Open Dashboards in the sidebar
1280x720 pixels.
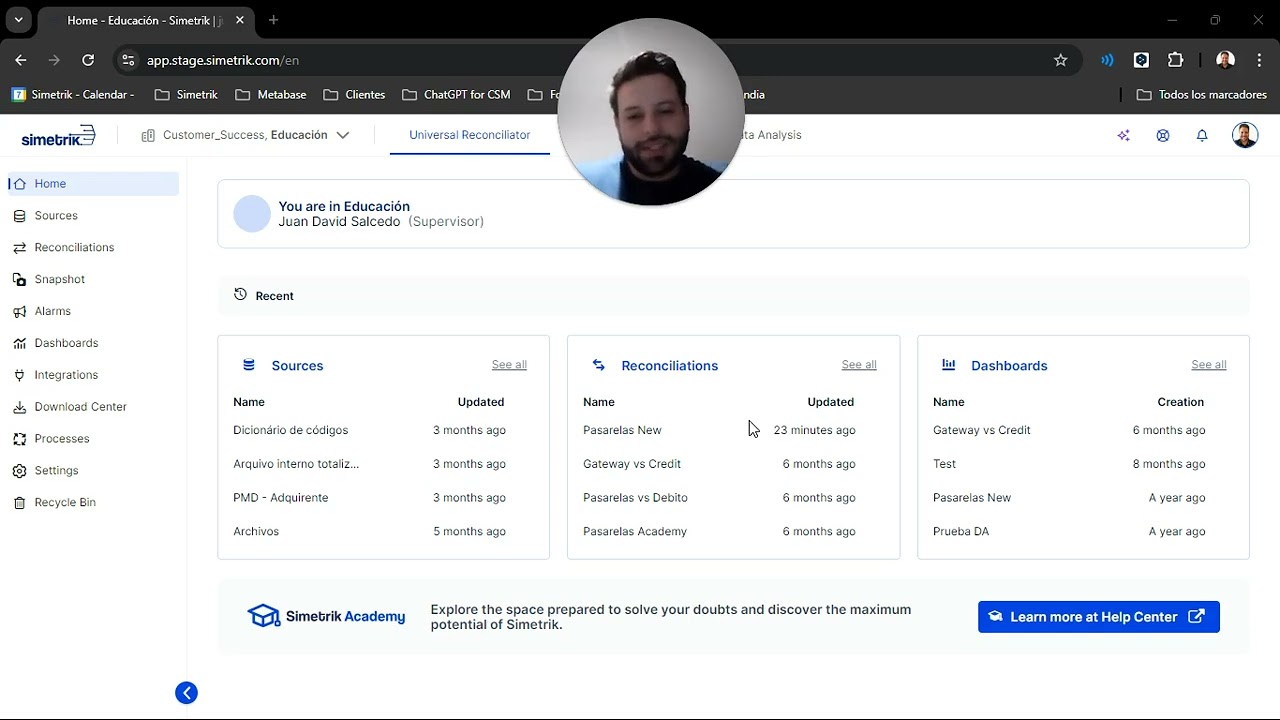[x=66, y=344]
